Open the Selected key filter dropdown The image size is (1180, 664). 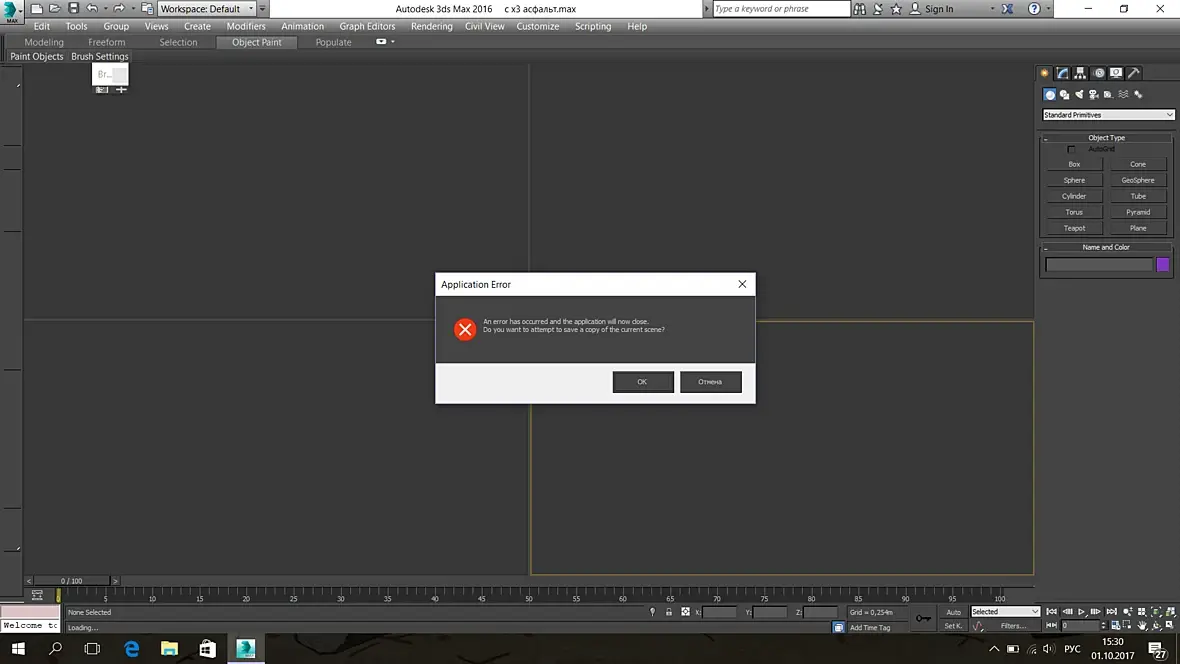[1005, 612]
